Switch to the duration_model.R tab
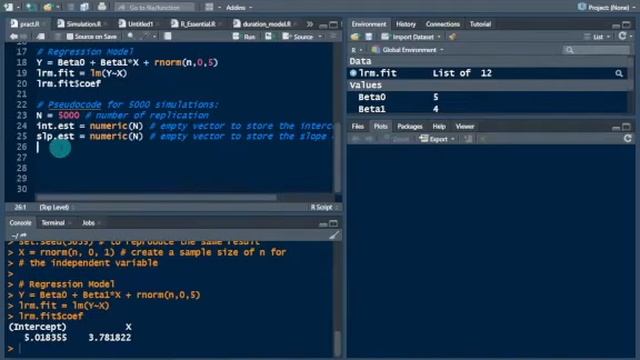This screenshot has width=640, height=360. 263,24
